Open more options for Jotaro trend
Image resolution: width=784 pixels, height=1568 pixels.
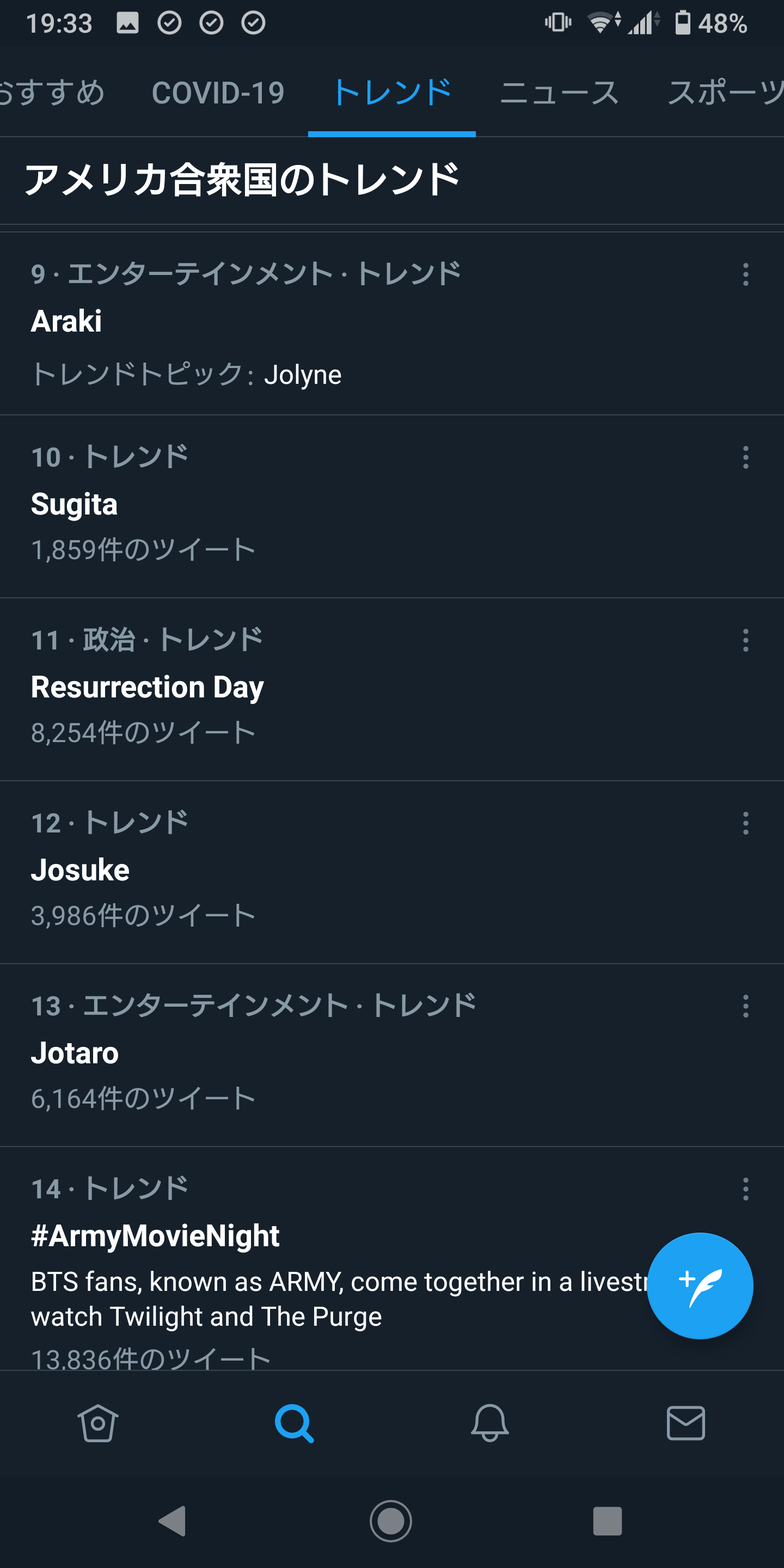coord(746,1006)
